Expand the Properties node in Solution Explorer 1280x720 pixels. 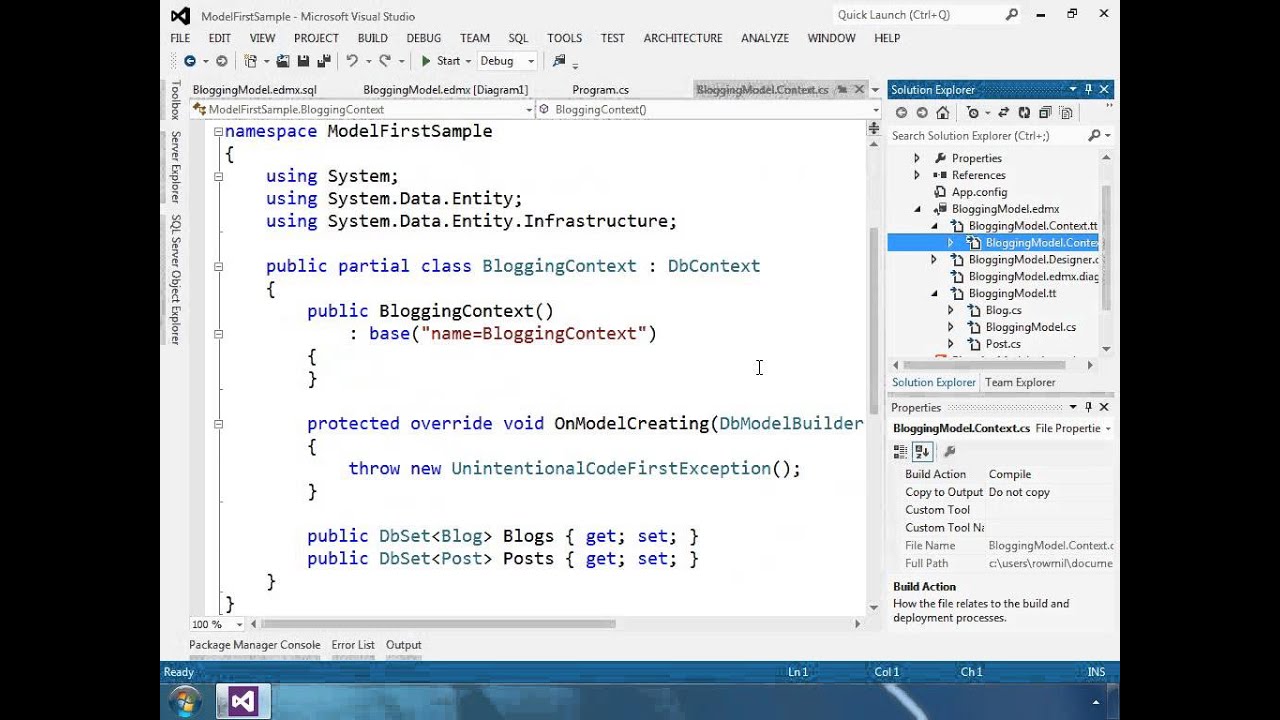pyautogui.click(x=917, y=158)
